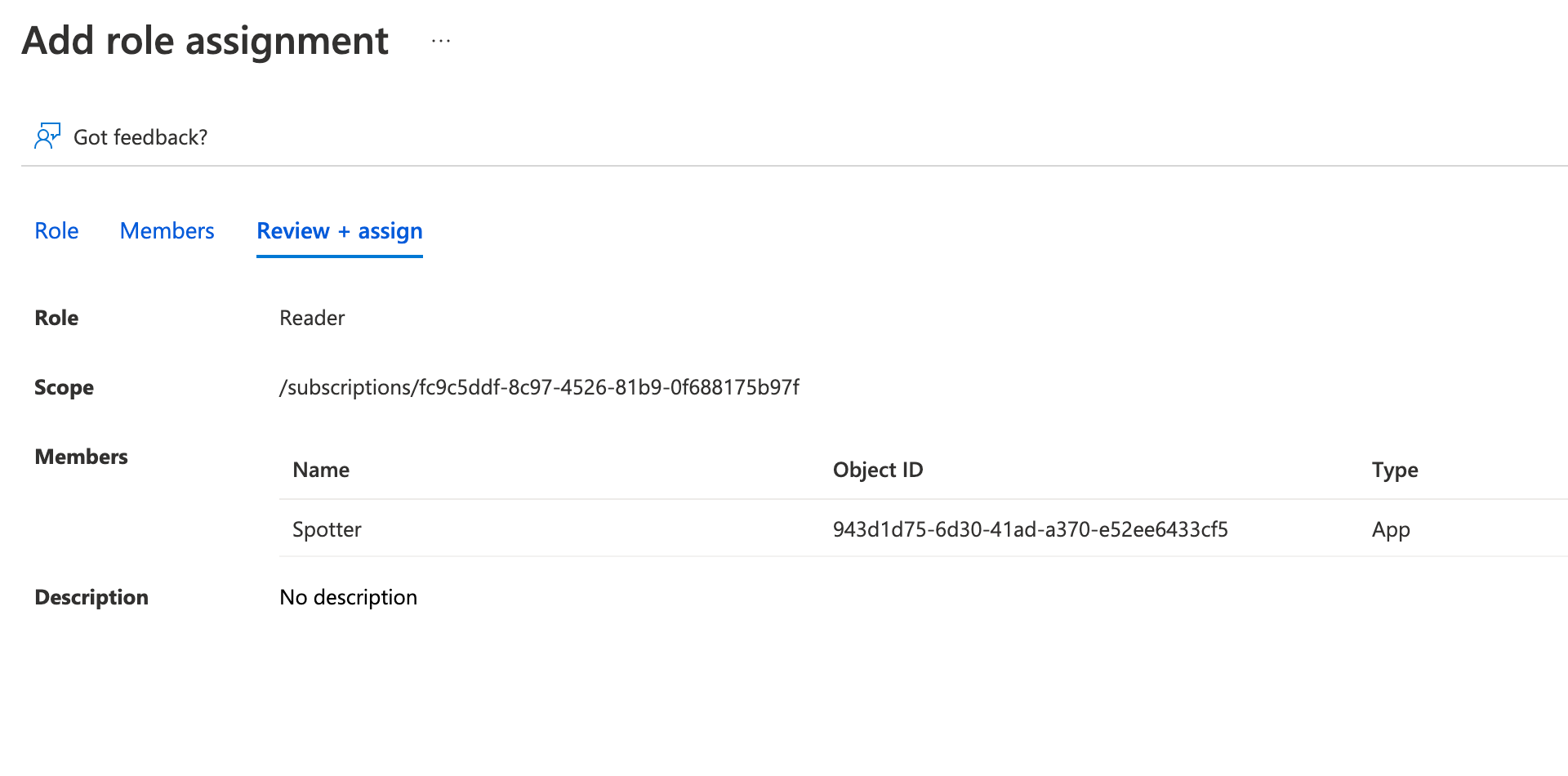Image resolution: width=1568 pixels, height=776 pixels.
Task: Click the App type cell
Action: tap(1391, 529)
